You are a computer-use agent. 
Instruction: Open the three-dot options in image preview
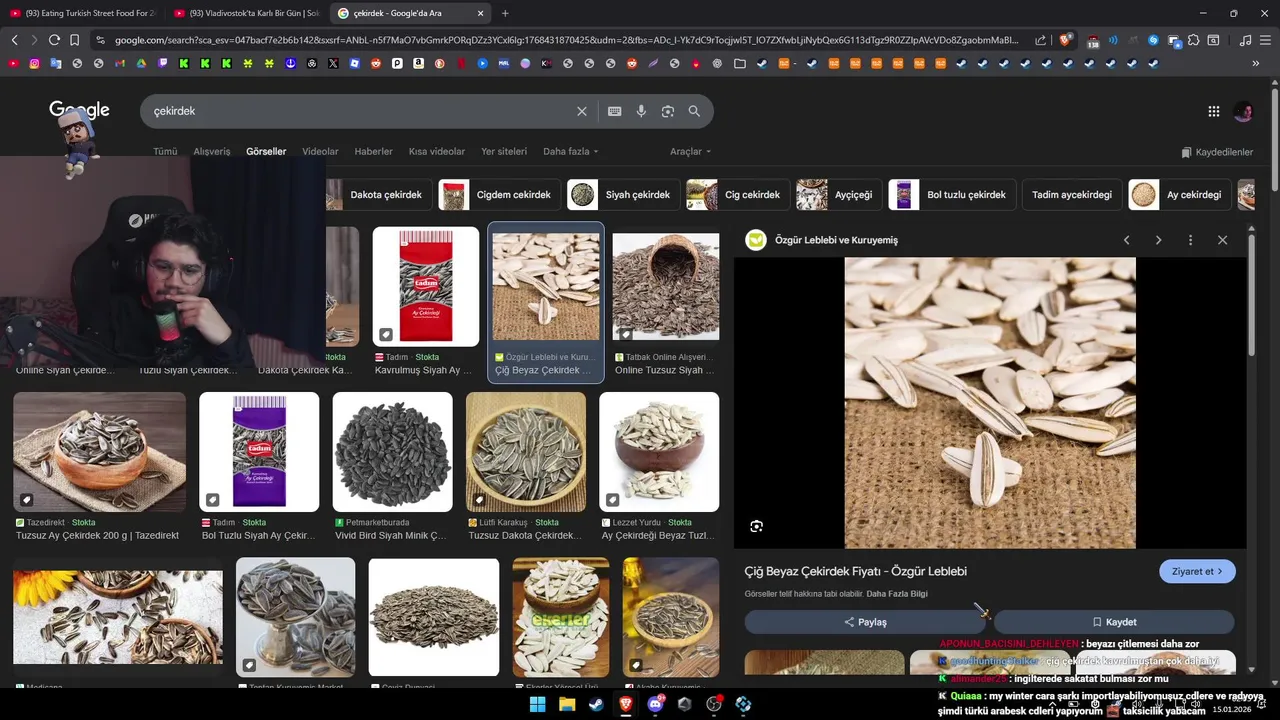pyautogui.click(x=1190, y=240)
